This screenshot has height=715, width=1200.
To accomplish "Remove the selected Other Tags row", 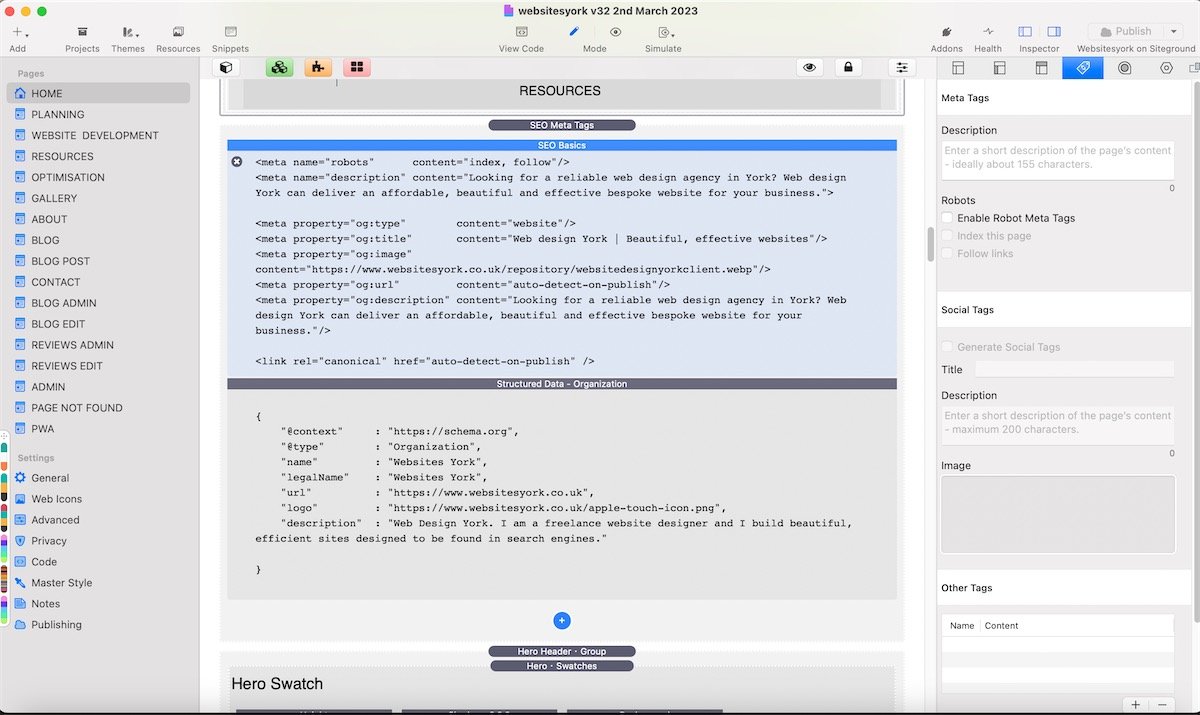I will [x=1162, y=705].
